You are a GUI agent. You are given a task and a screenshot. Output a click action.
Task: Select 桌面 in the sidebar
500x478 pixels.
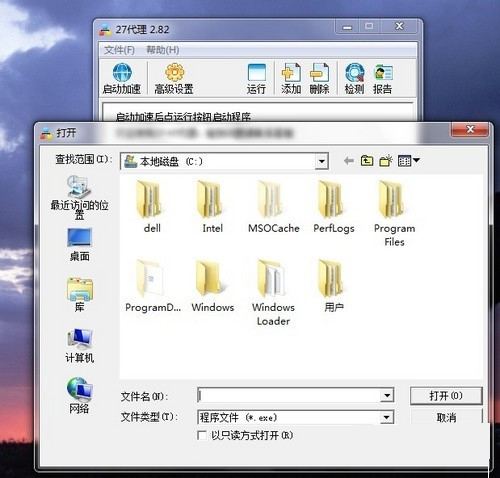[79, 245]
